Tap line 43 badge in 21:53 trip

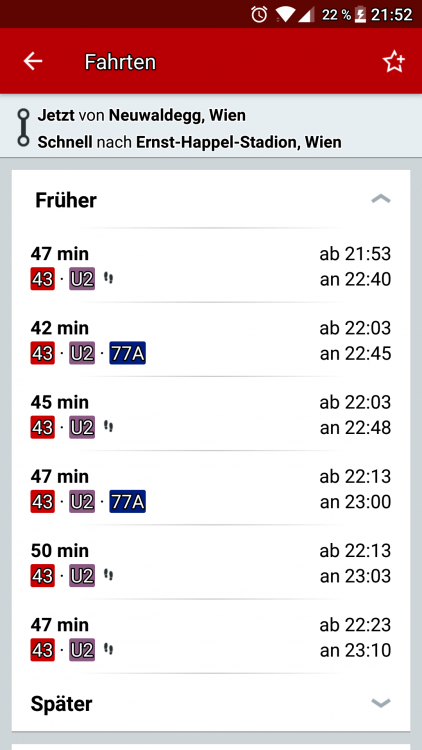(x=43, y=279)
